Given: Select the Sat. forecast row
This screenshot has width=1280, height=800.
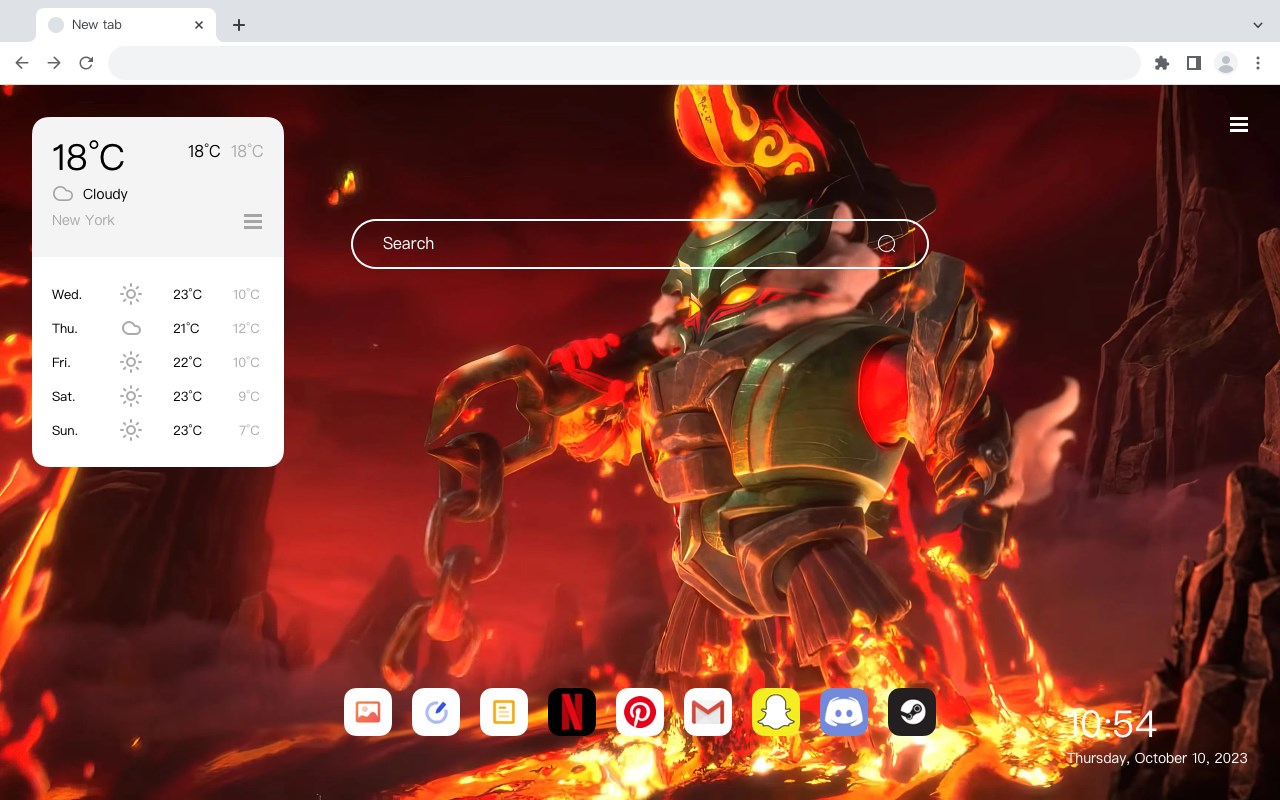Looking at the screenshot, I should coord(158,396).
